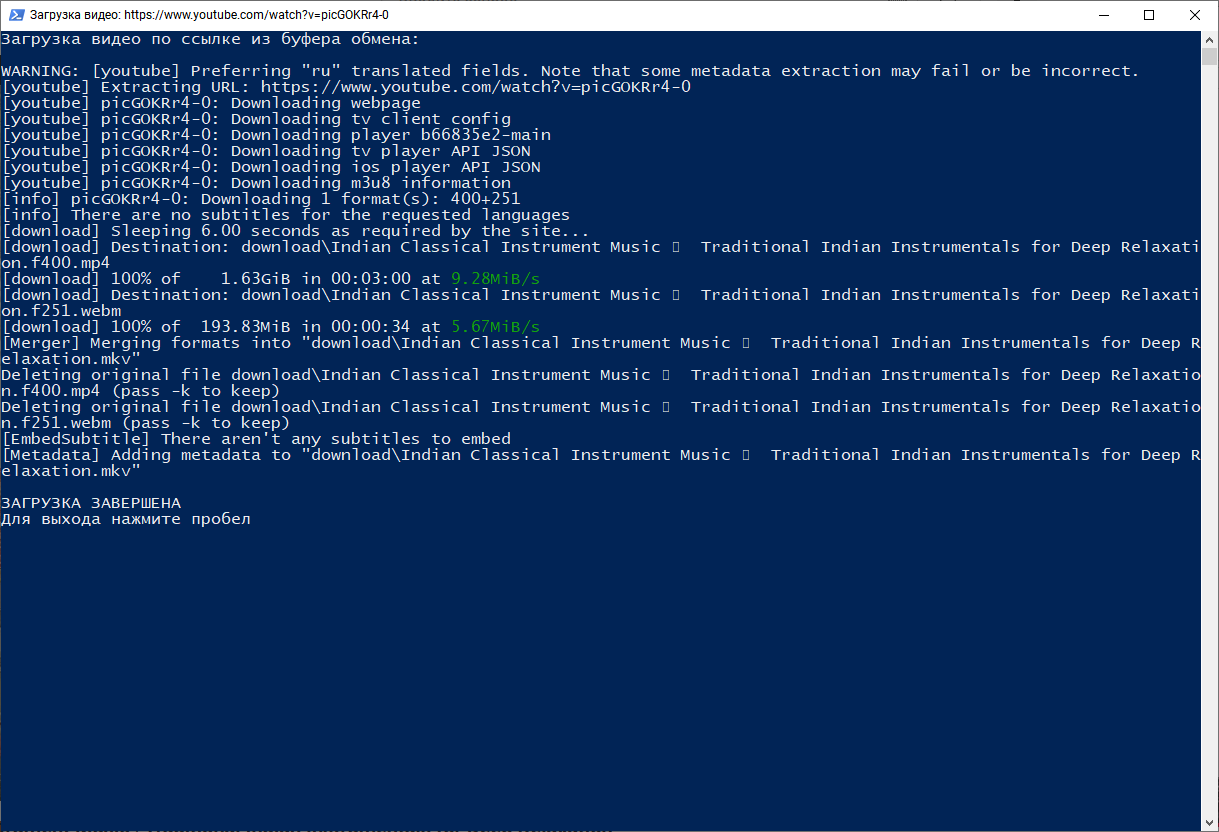Minimize the download console window
Screen dimensions: 1219x832
click(1104, 15)
